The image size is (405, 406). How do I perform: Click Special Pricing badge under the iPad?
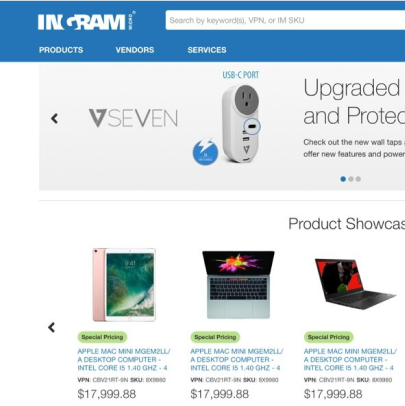(102, 337)
